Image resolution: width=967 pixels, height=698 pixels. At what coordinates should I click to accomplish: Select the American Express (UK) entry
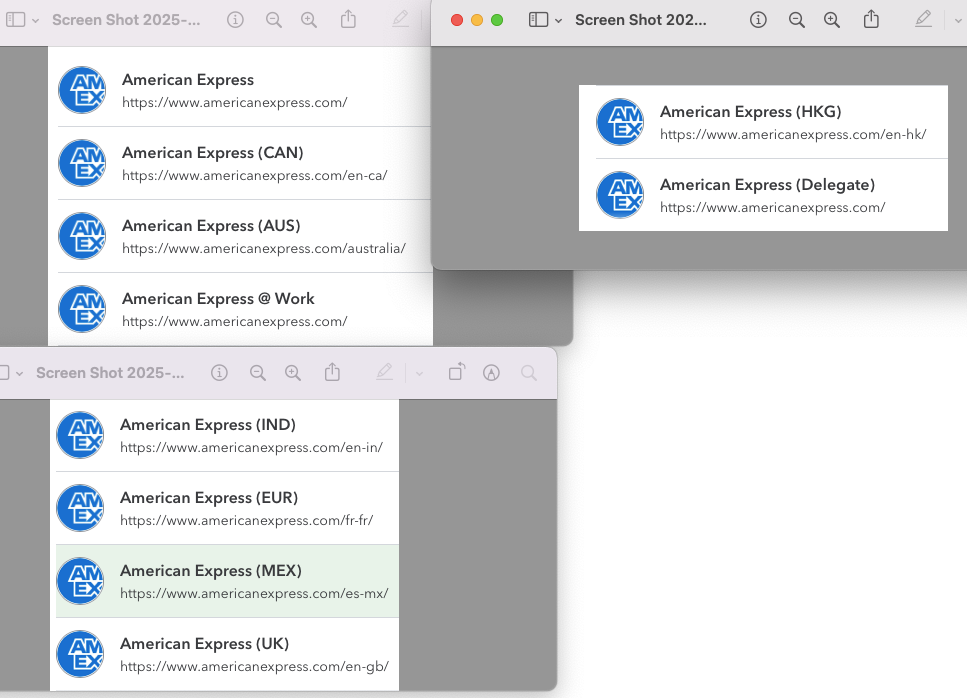224,654
